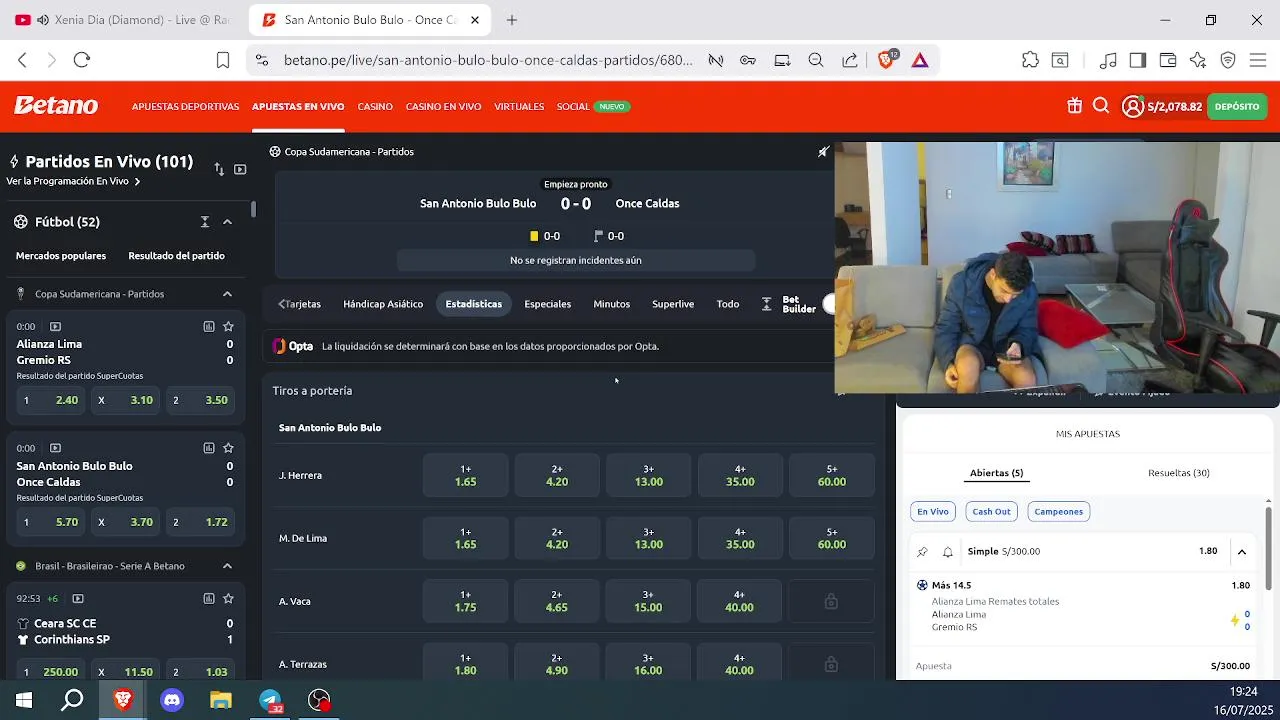Open the browser extensions puzzle icon

point(1030,60)
